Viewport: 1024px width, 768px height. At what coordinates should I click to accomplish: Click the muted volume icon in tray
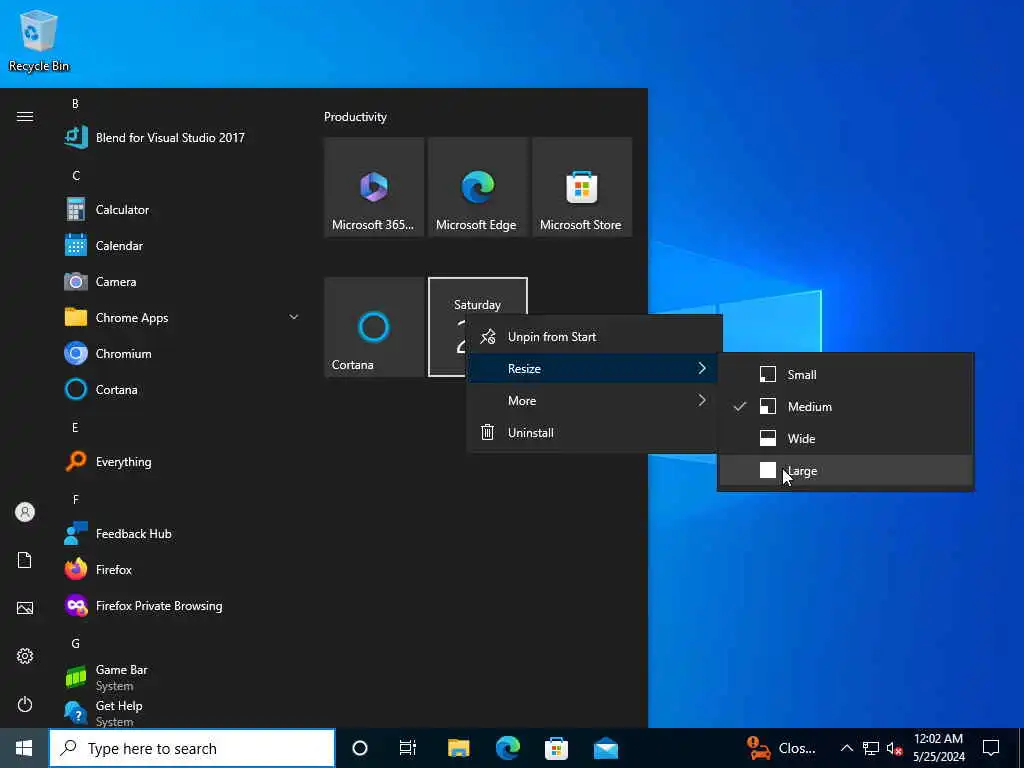tap(895, 748)
